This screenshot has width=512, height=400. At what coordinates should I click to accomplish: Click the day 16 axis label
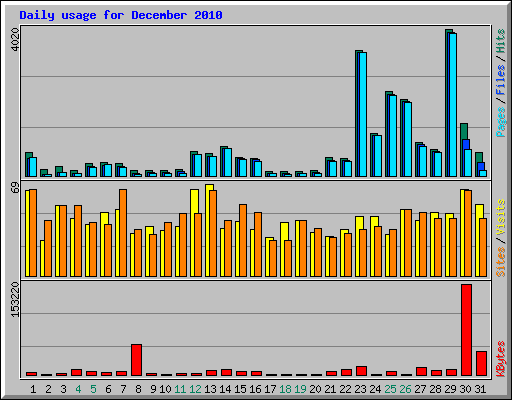pos(255,389)
